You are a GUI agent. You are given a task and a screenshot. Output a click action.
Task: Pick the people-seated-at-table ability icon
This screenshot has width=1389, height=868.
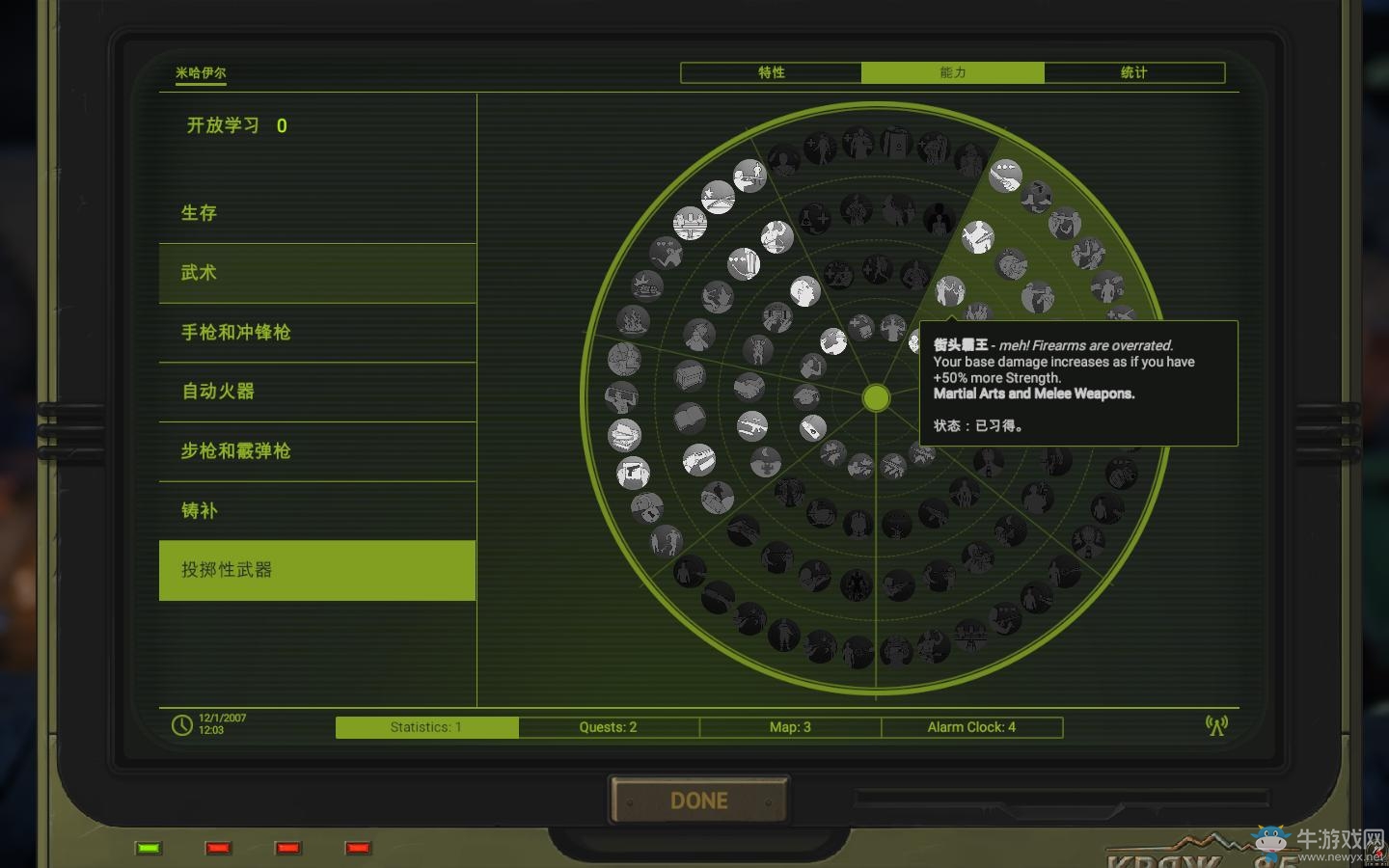690,223
